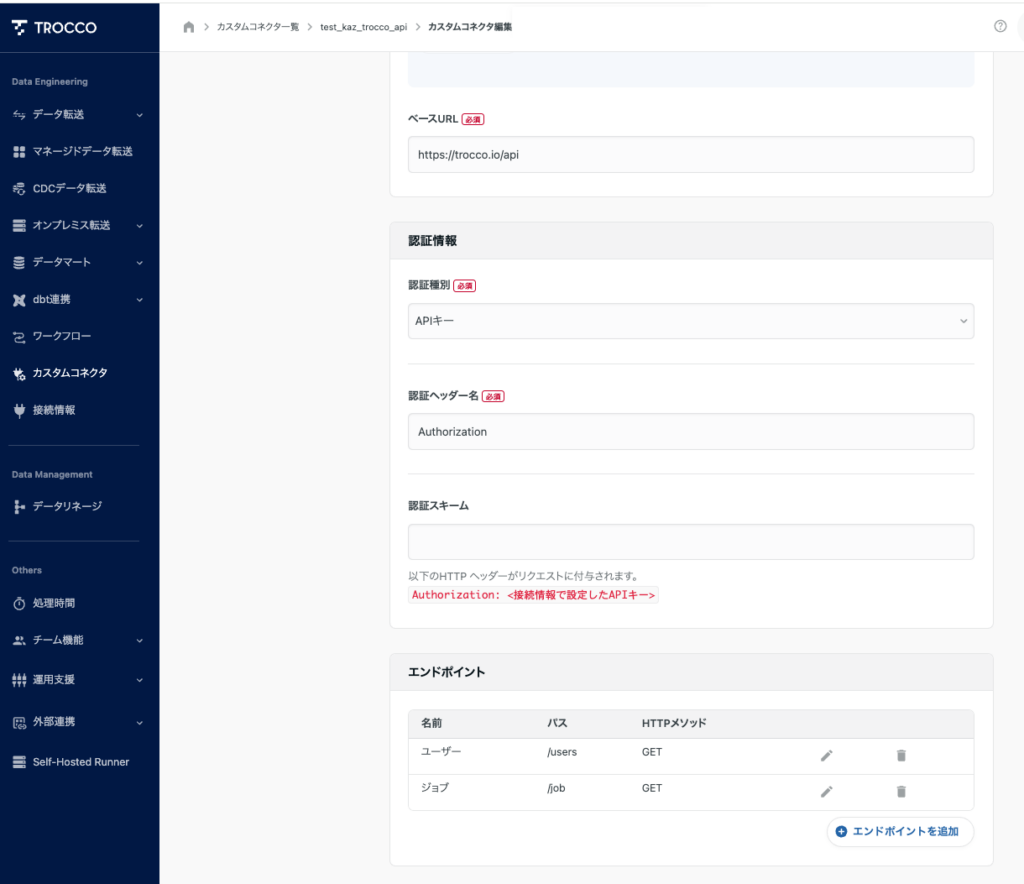
Task: Open test_kaz_trocco_api breadcrumb link
Action: pyautogui.click(x=363, y=27)
